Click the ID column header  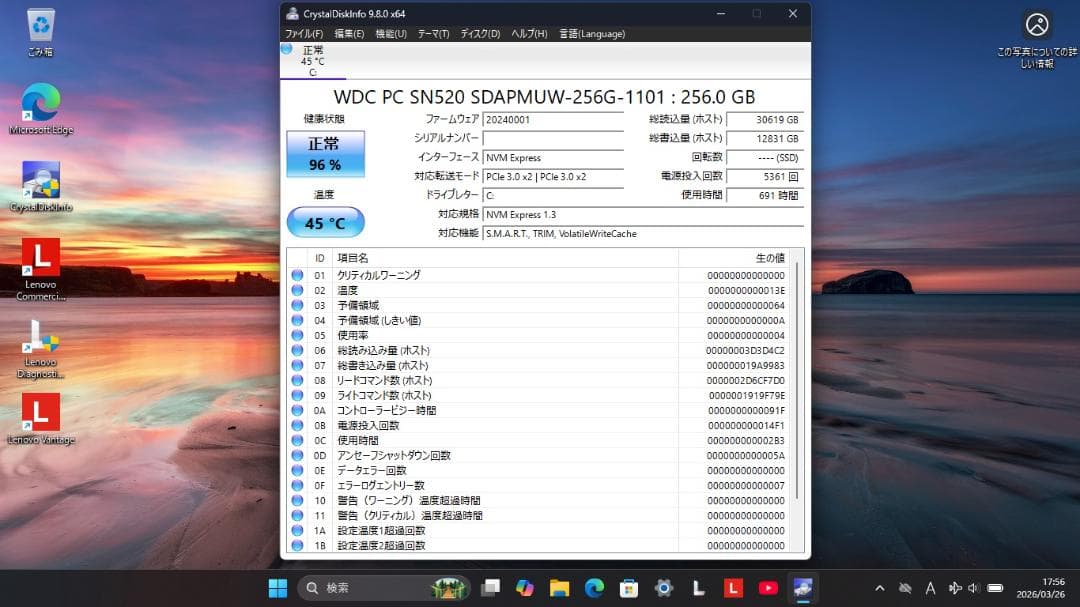tap(320, 258)
